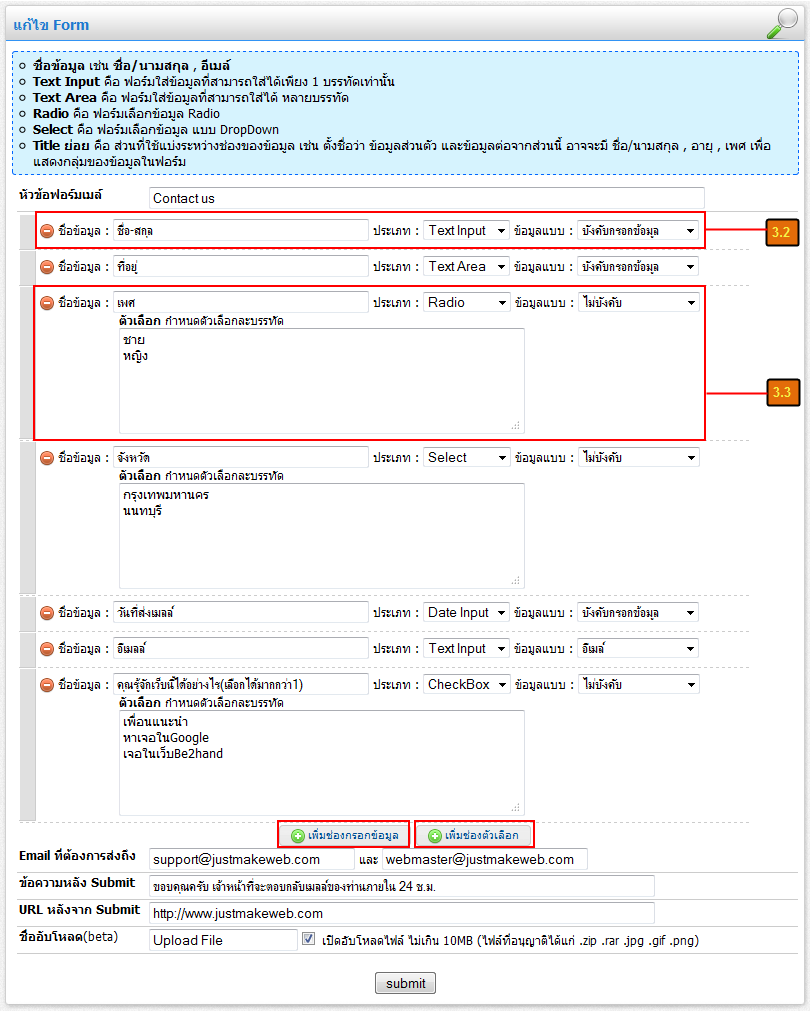Screen dimensions: 810x1011
Task: Click the อีเมลล์ field name input
Action: [x=241, y=649]
